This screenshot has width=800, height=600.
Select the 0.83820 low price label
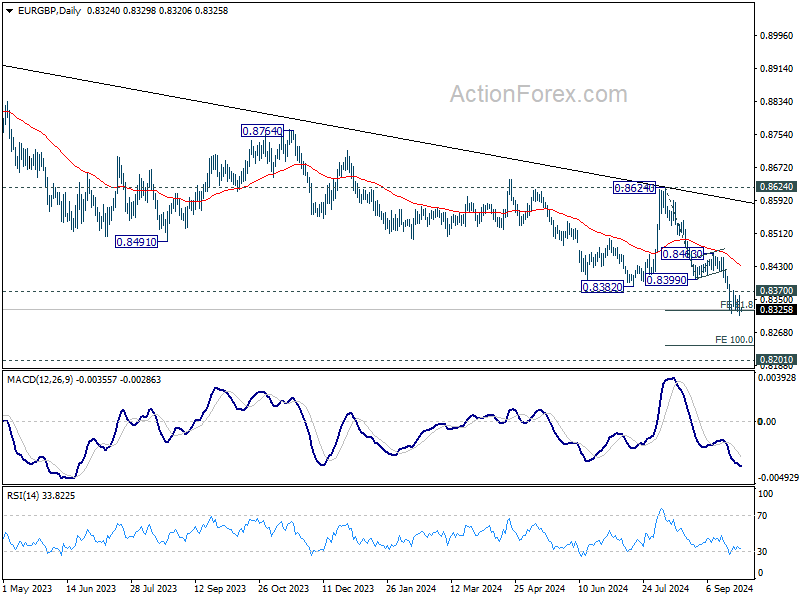(603, 287)
